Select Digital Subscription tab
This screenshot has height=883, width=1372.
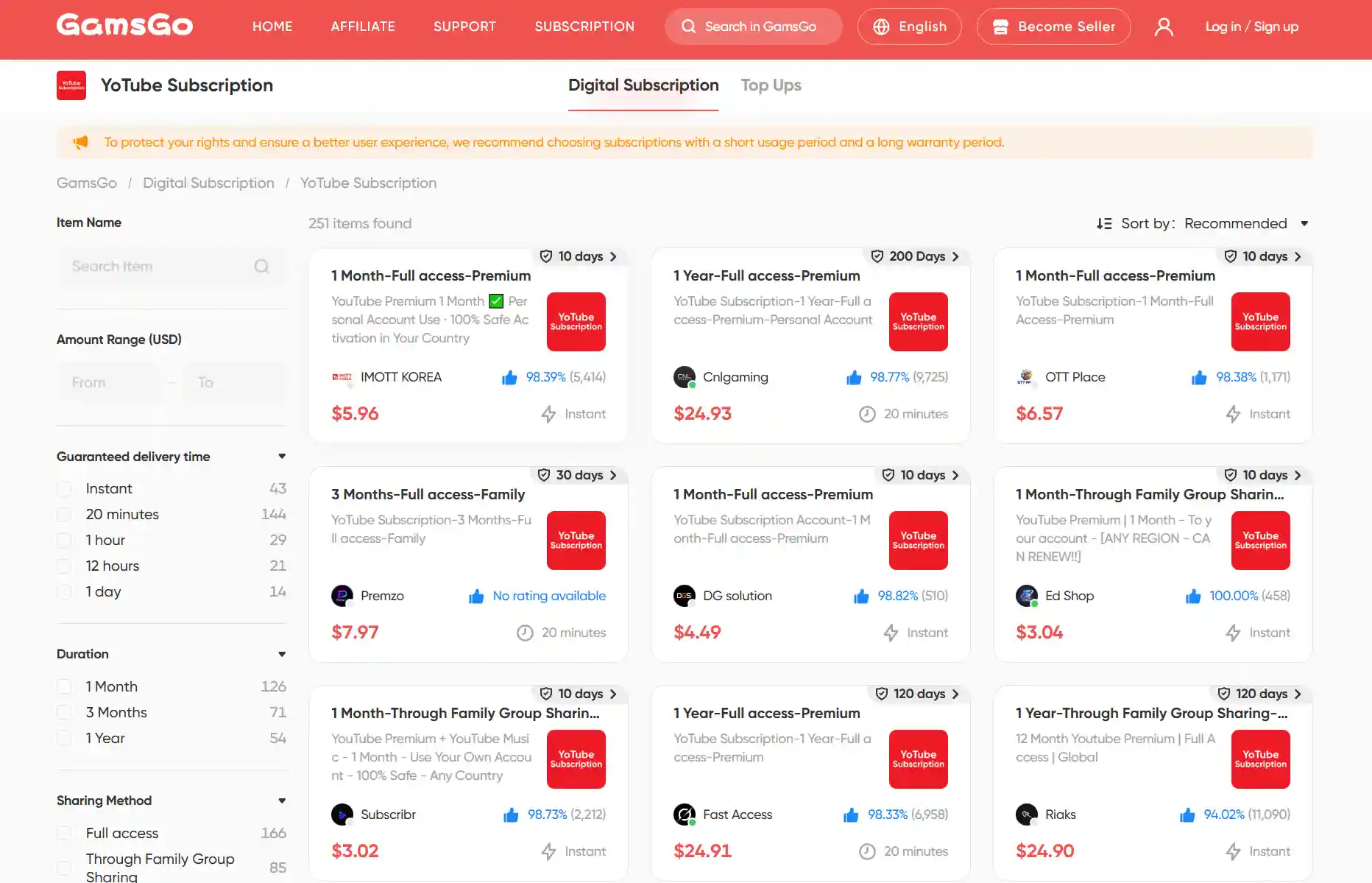pos(643,85)
